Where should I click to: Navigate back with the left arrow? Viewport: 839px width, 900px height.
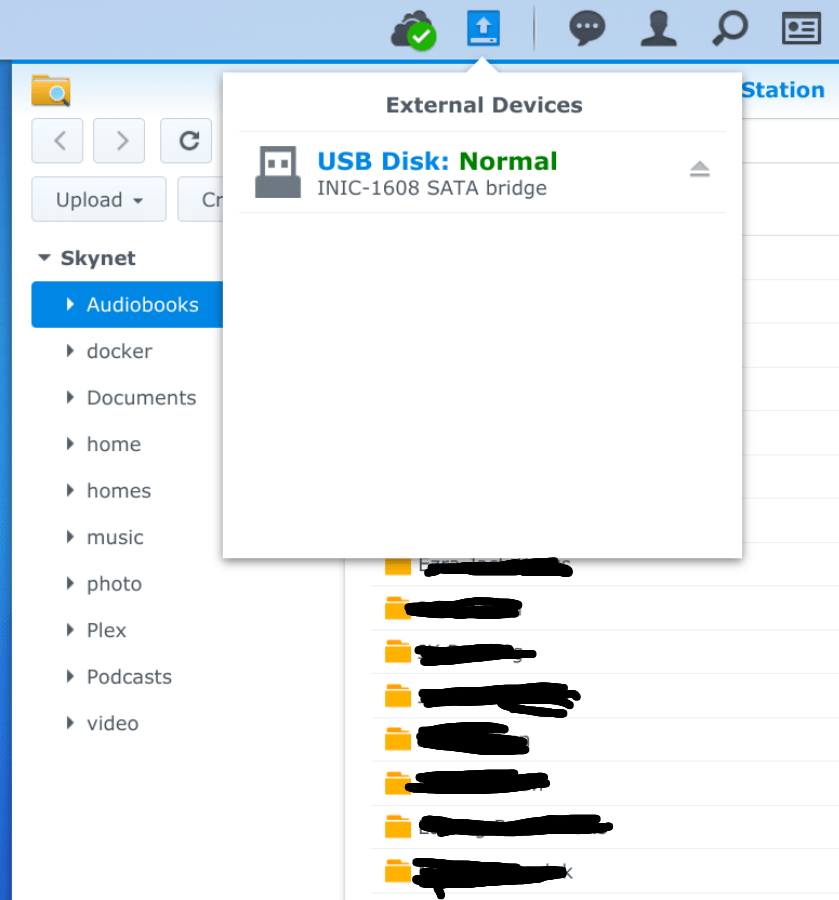pos(57,141)
